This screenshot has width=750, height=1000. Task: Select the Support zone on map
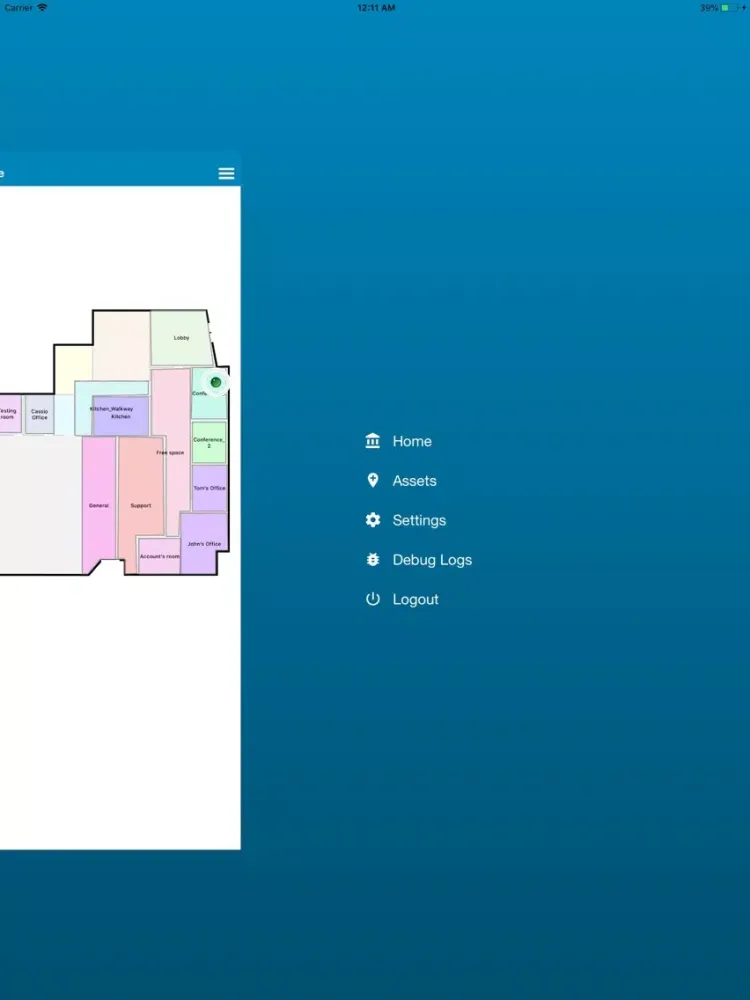(141, 505)
